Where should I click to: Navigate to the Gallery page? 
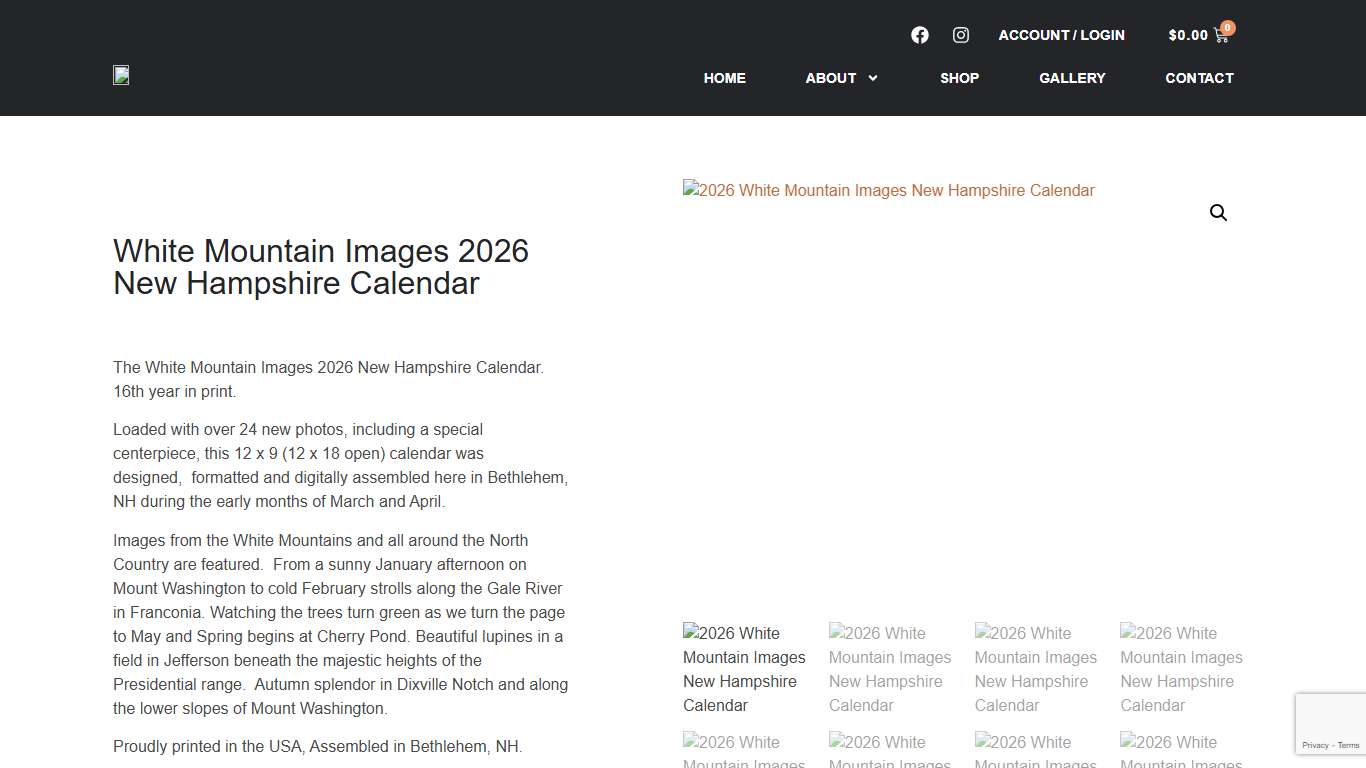tap(1072, 78)
